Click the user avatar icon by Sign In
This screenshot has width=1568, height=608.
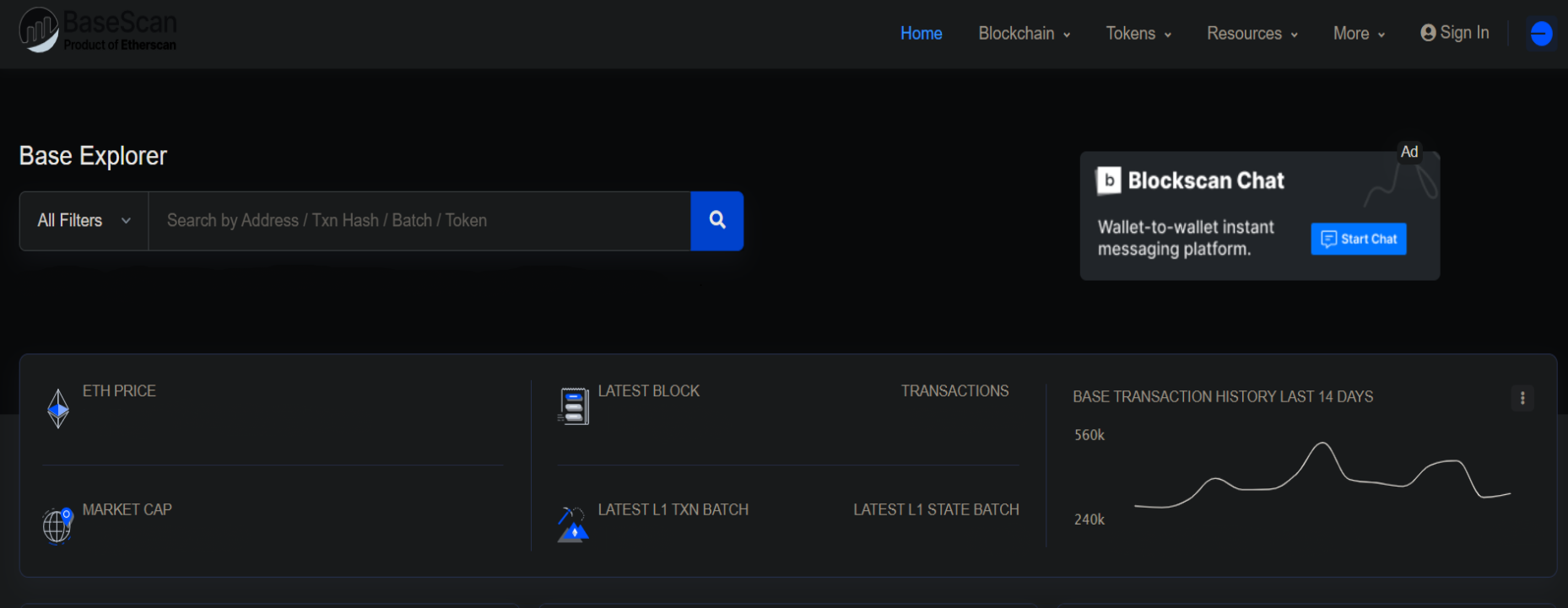[1428, 33]
